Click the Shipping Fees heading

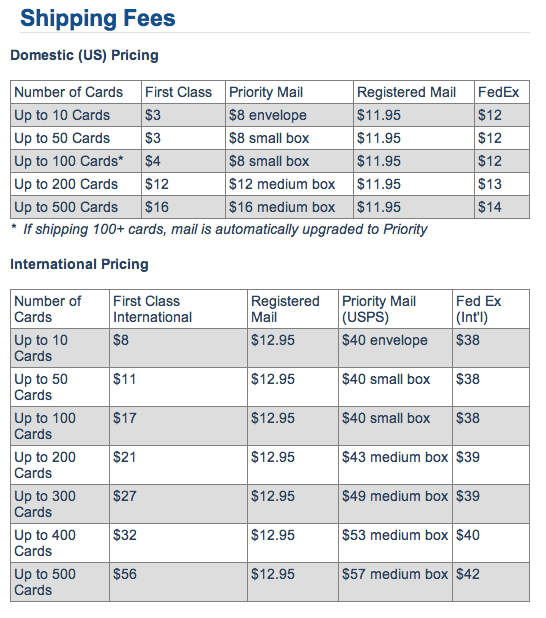(97, 18)
